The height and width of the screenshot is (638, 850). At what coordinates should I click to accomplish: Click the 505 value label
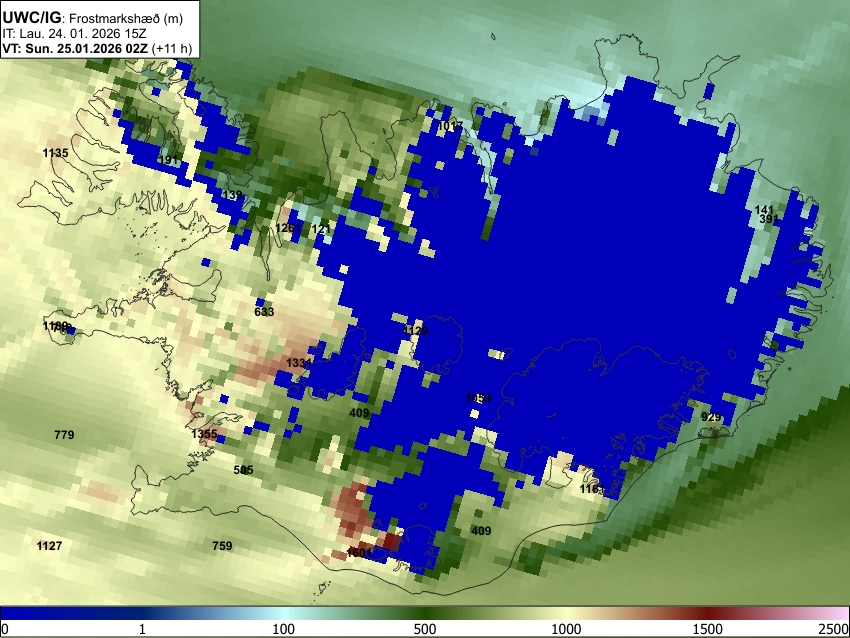[x=243, y=470]
